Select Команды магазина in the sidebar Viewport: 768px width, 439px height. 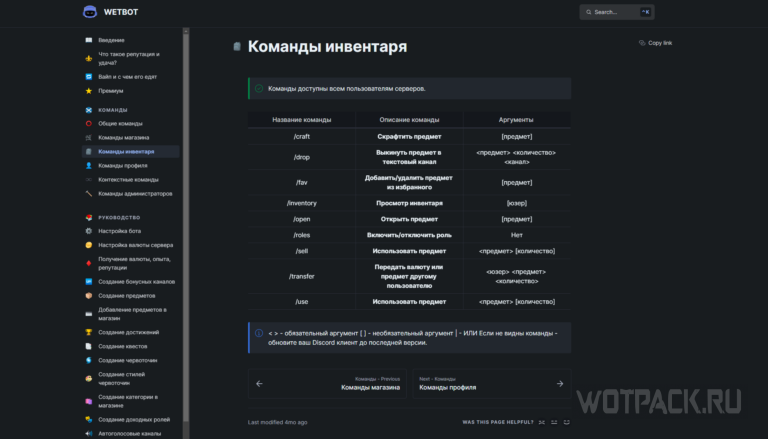coord(123,137)
